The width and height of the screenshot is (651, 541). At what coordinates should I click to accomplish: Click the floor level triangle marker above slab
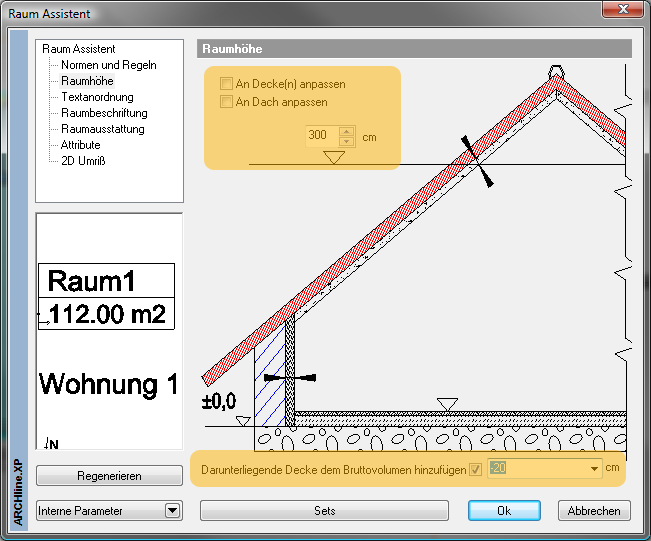tap(447, 404)
